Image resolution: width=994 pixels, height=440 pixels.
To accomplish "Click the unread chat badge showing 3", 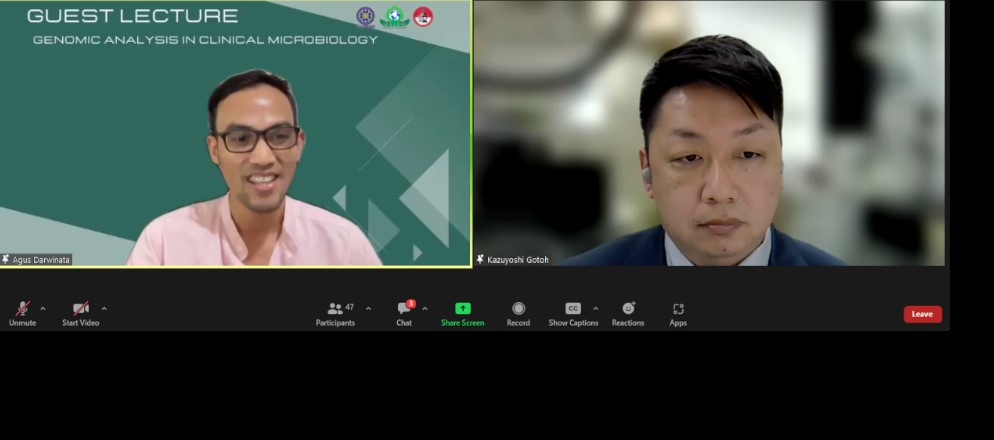I will point(411,304).
